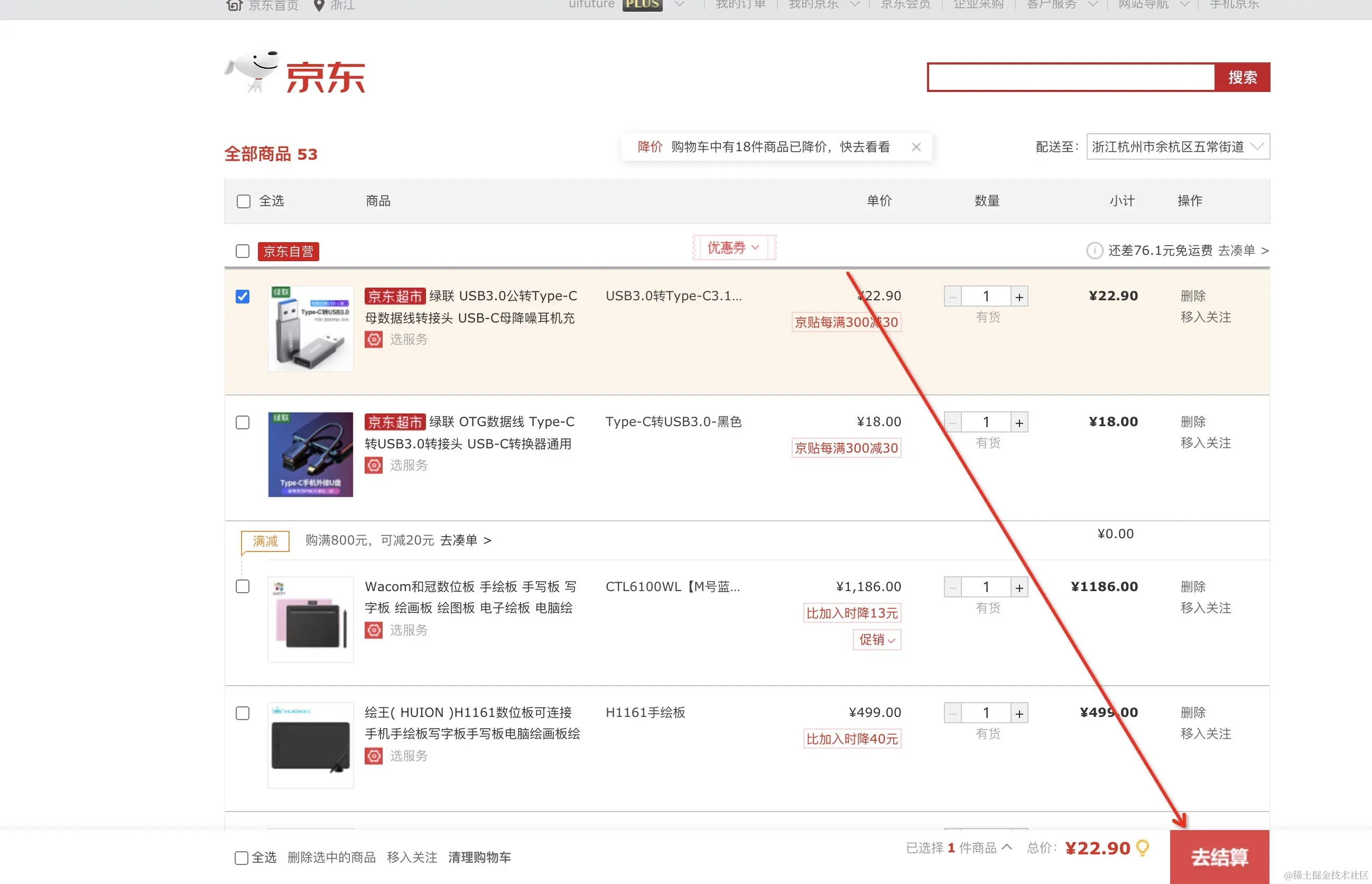Check the Wacom tablet item checkbox

click(243, 587)
